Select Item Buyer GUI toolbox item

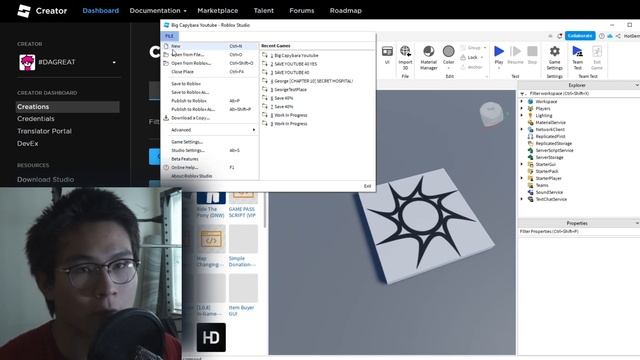(x=243, y=295)
